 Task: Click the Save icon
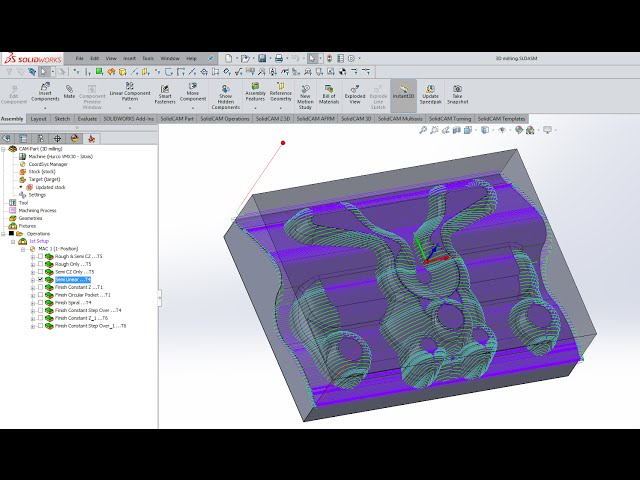(262, 58)
